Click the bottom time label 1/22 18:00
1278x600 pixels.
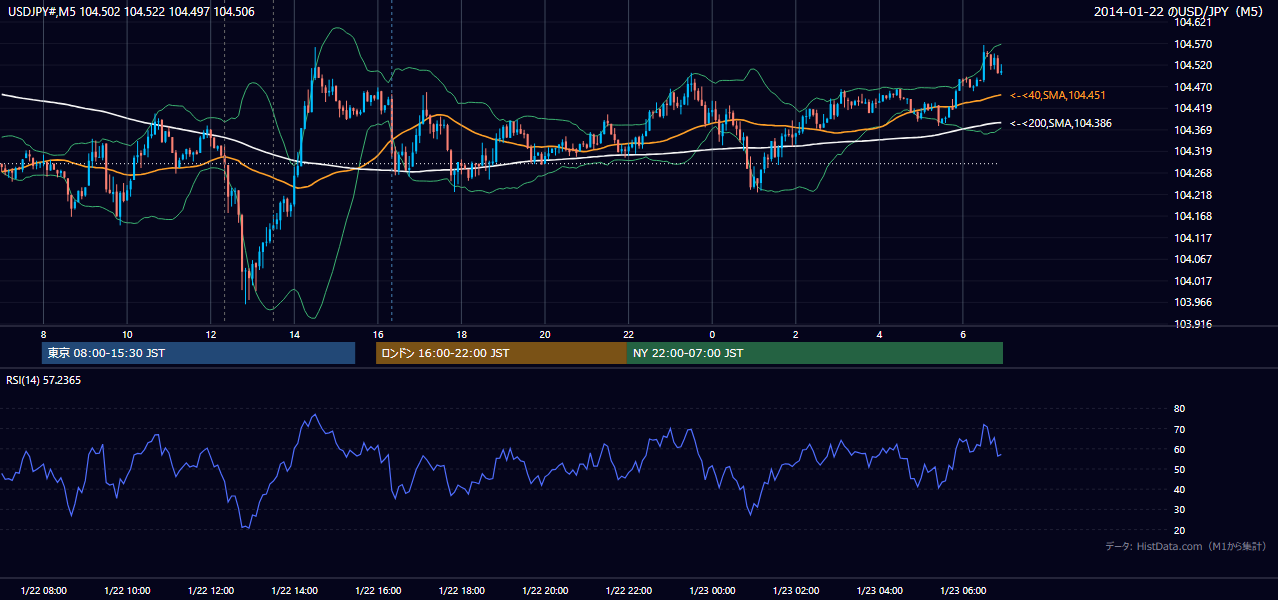(x=461, y=591)
